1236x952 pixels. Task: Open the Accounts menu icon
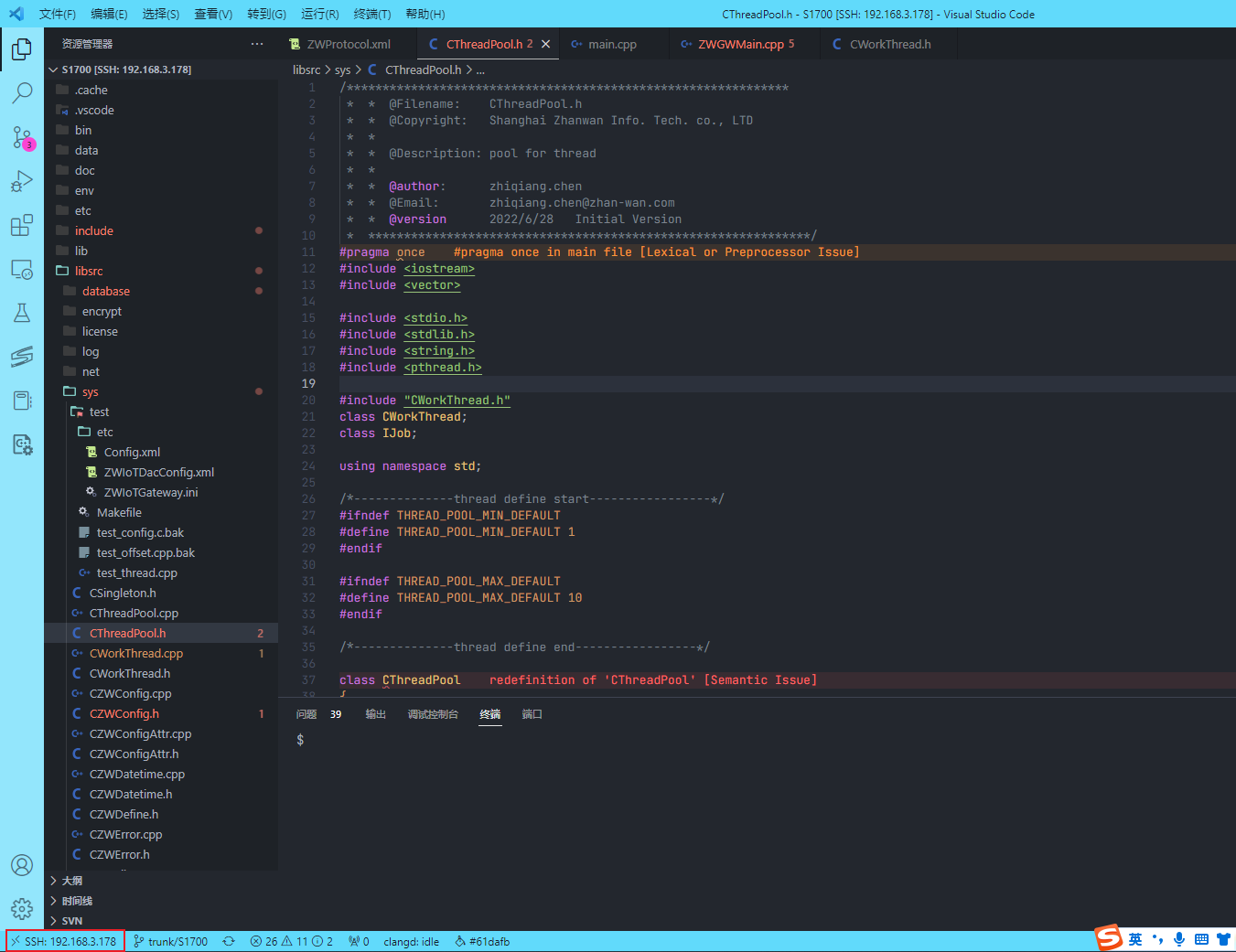22,865
